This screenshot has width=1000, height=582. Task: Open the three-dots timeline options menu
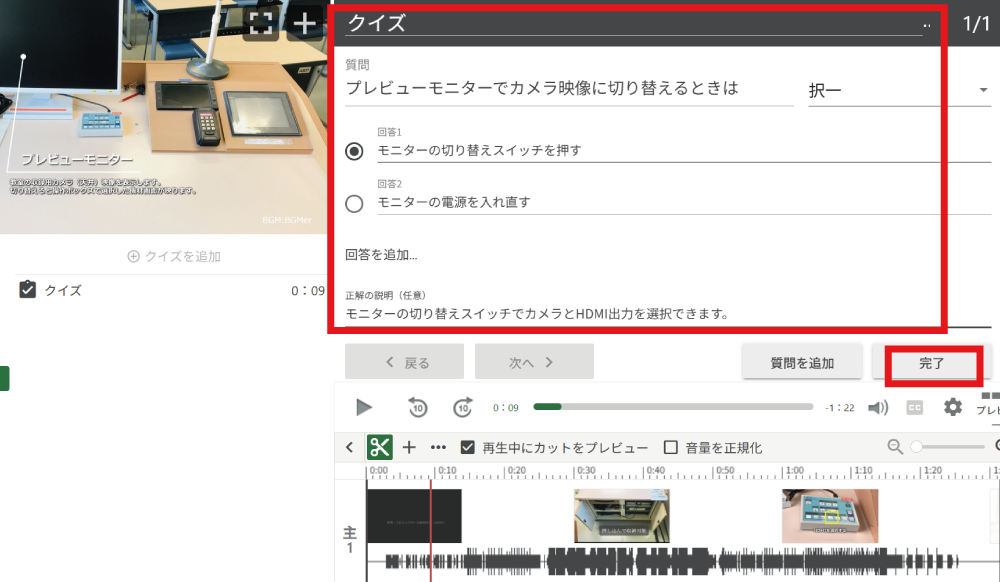(x=438, y=447)
